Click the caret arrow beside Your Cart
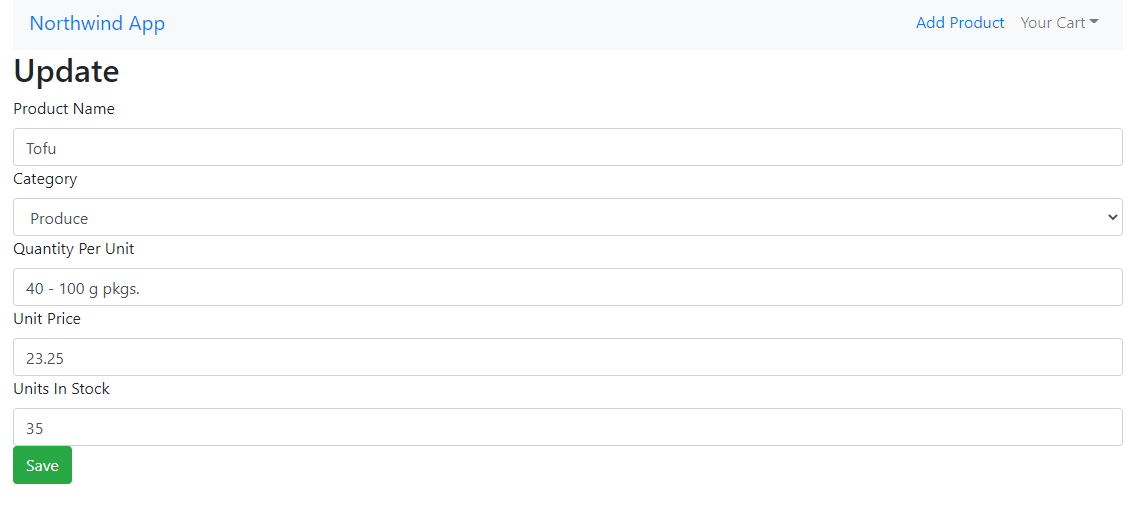Viewport: 1141px width, 511px height. (1094, 23)
